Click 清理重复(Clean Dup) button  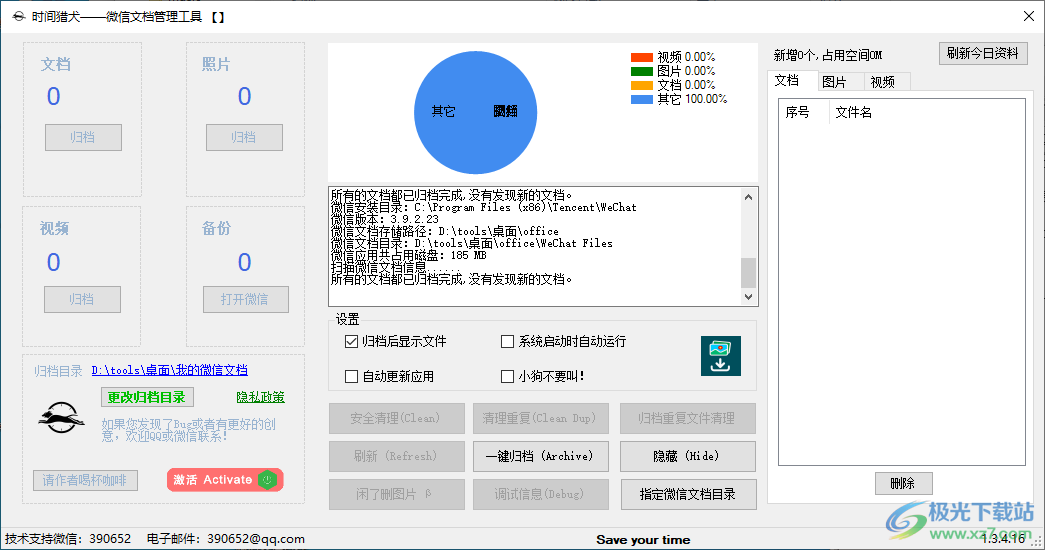tap(540, 419)
